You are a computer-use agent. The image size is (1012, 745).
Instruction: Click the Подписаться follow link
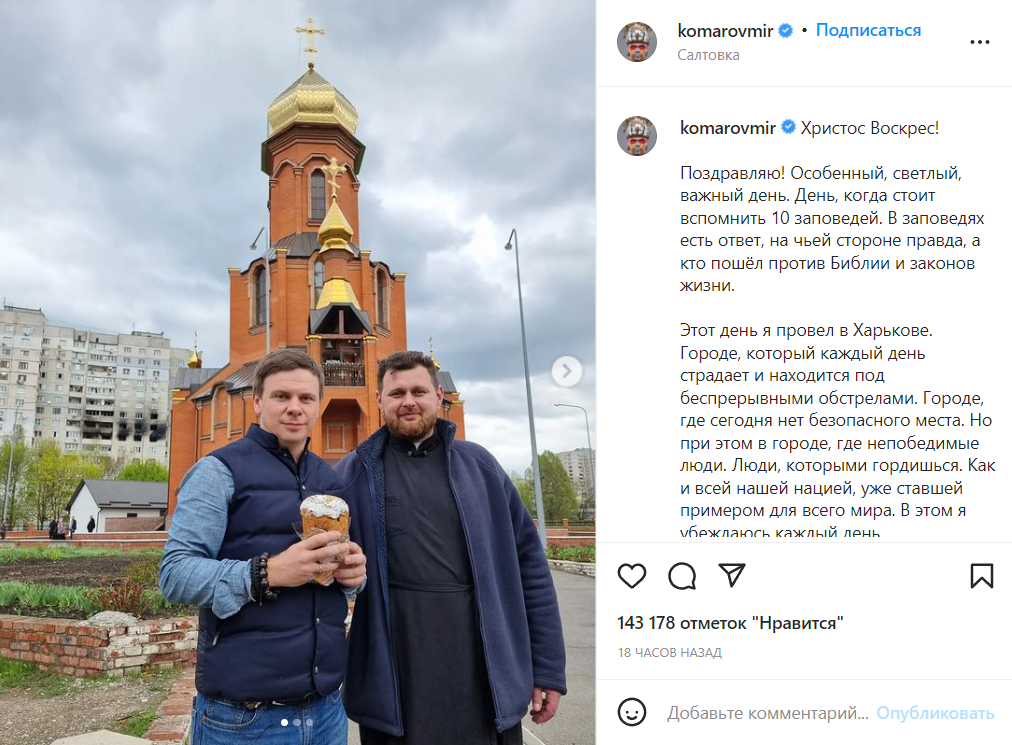click(x=868, y=30)
